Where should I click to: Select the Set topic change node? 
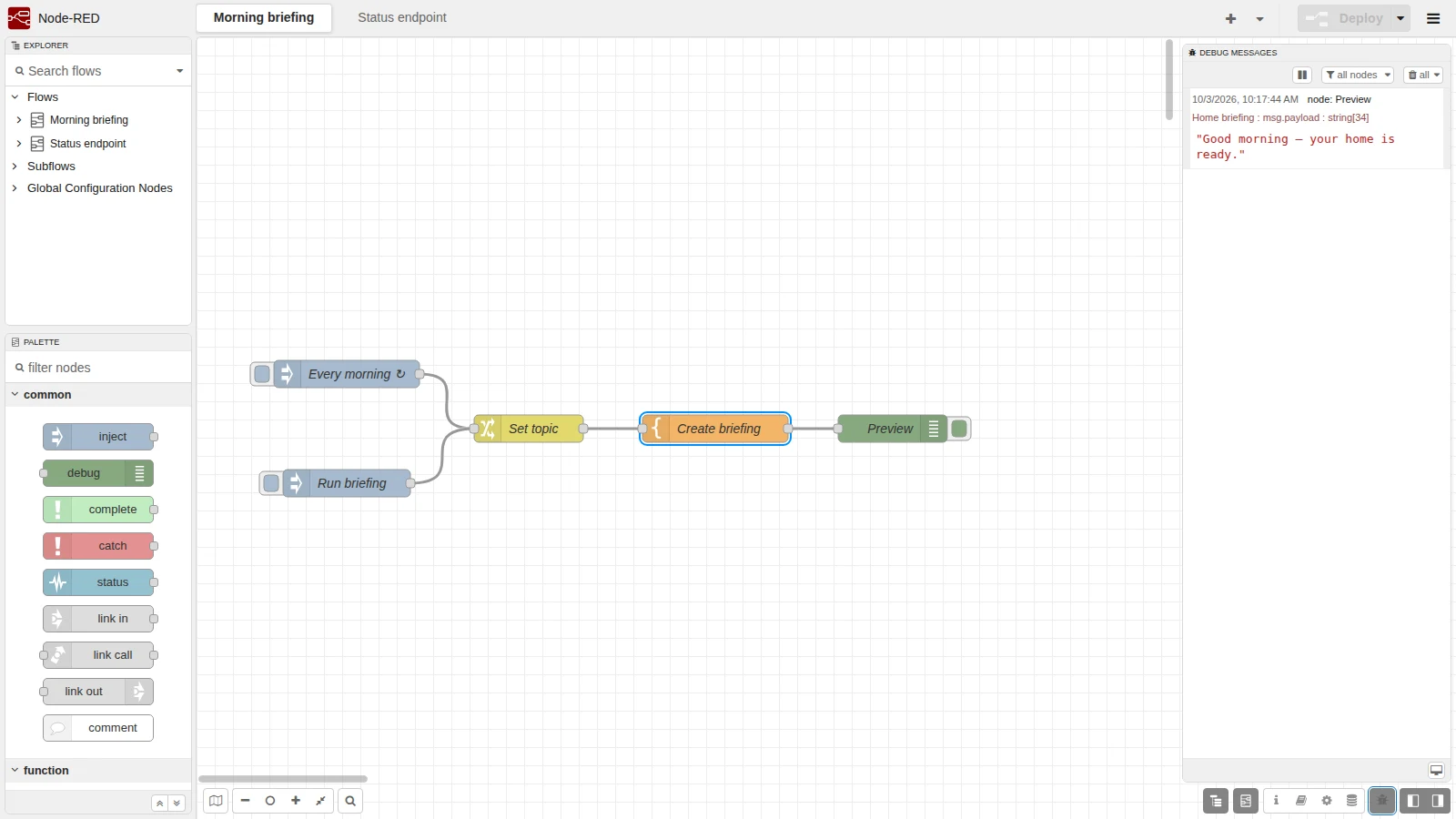pos(529,429)
